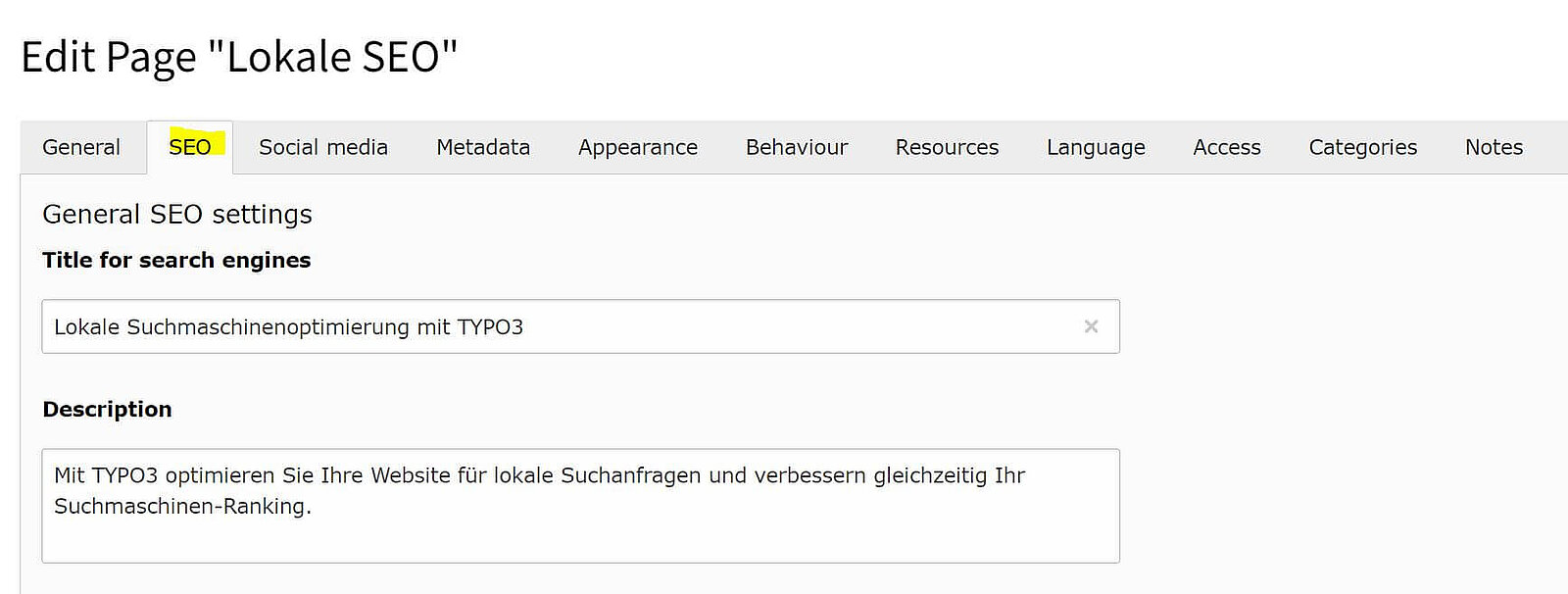The height and width of the screenshot is (594, 1568).
Task: Switch to the Social media tab
Action: pos(323,147)
